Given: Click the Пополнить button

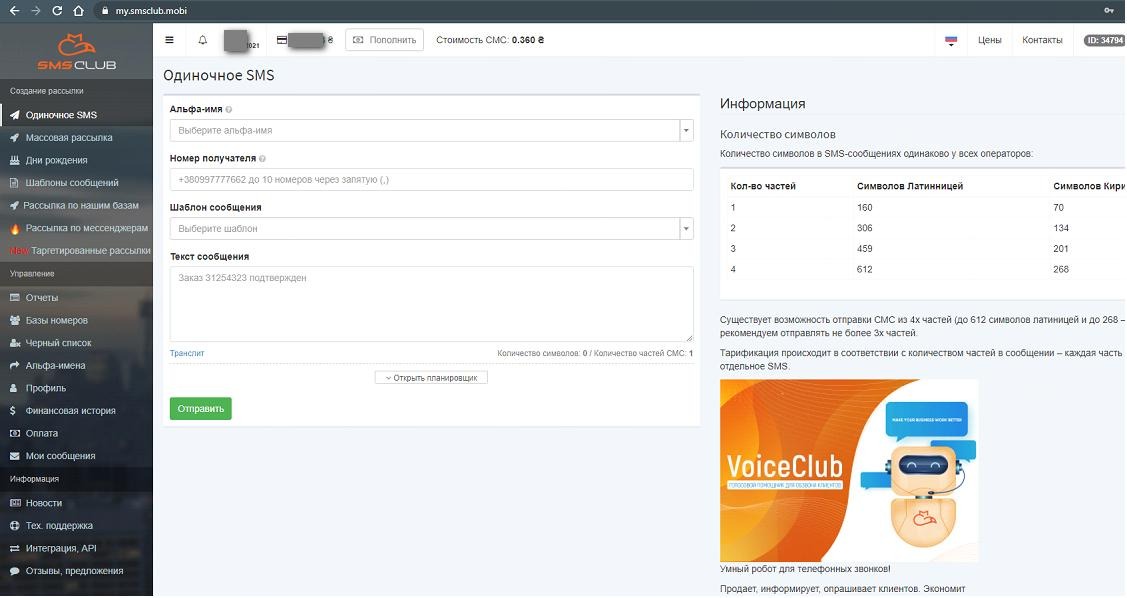Looking at the screenshot, I should click(x=385, y=40).
